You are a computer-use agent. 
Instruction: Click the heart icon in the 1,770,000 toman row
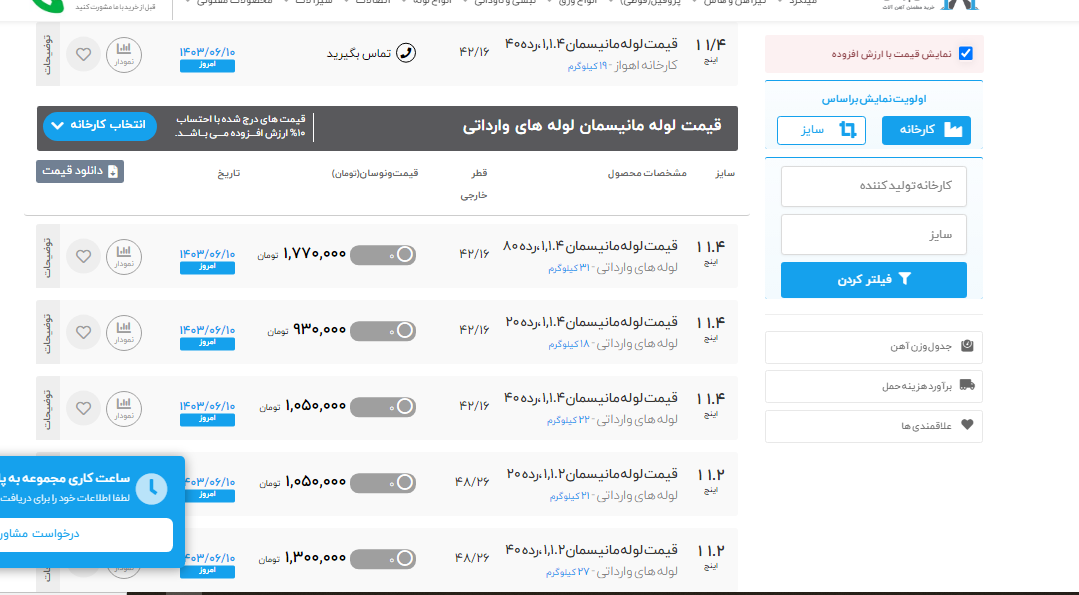click(84, 255)
